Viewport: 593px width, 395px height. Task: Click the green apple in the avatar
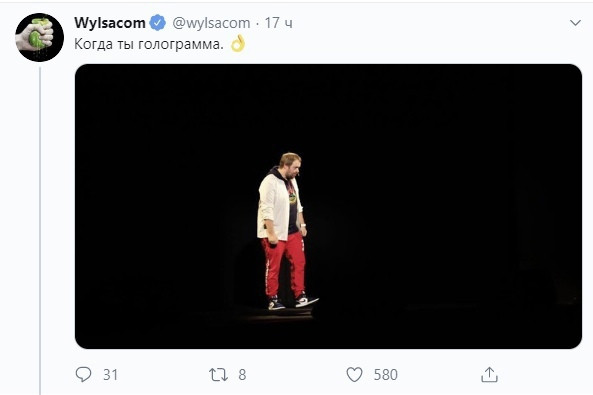tap(37, 35)
